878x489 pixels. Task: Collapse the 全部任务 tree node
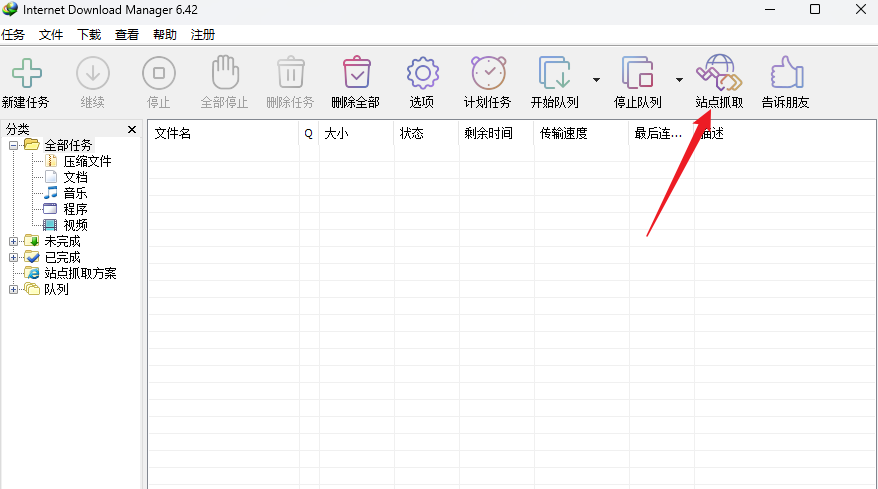tap(13, 146)
